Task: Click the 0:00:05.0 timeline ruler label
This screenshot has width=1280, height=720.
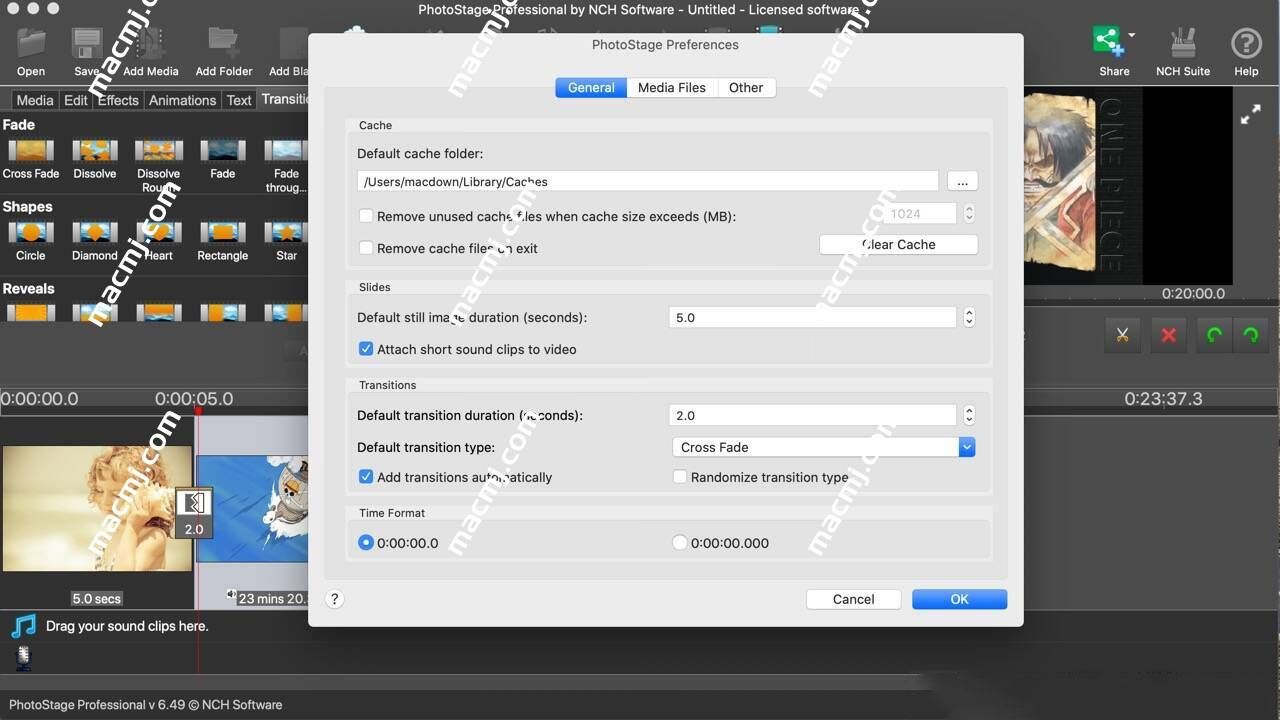Action: pyautogui.click(x=194, y=398)
